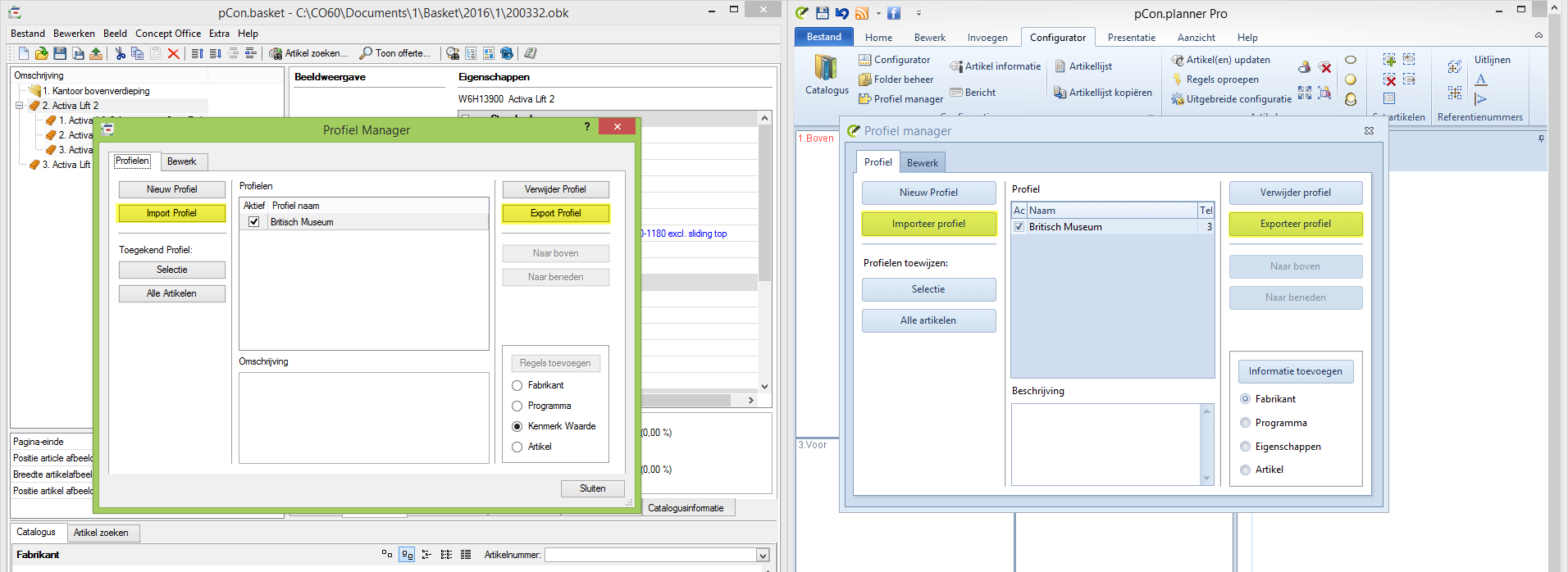1568x572 pixels.
Task: Click the scissors Cut icon
Action: point(121,53)
